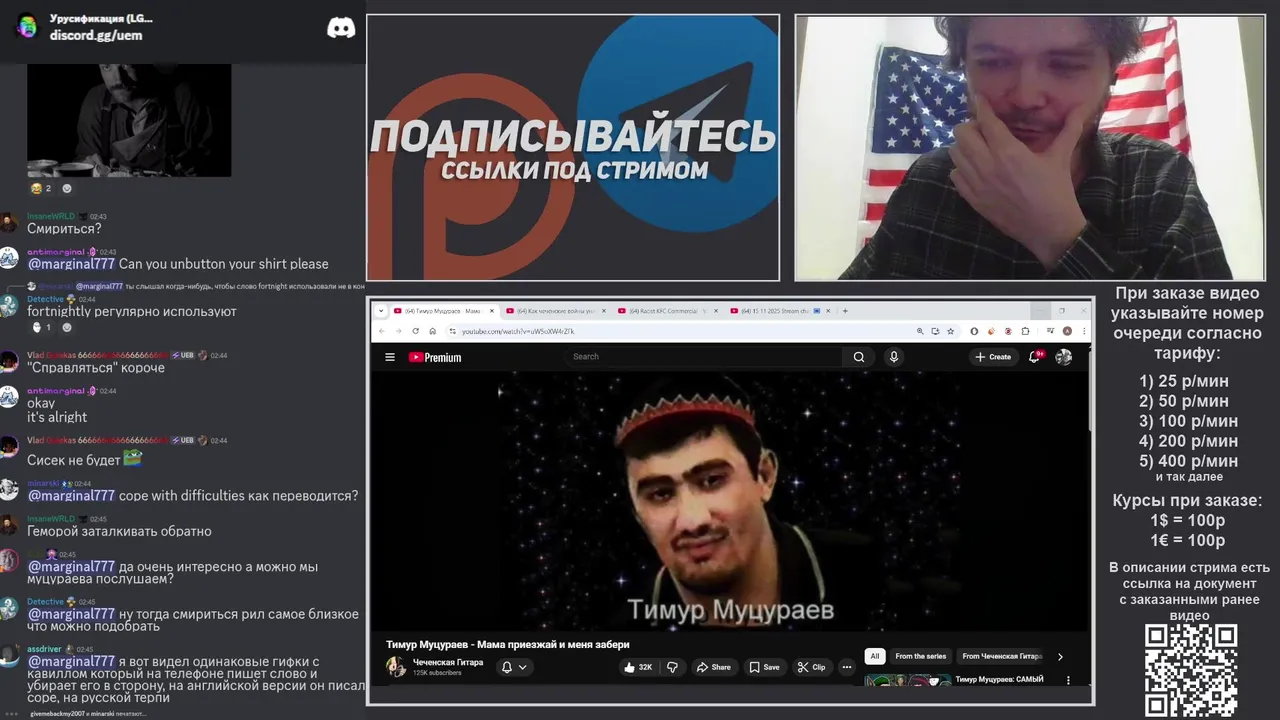Open the Chrome profile avatar
Image resolution: width=1280 pixels, height=720 pixels.
[x=1067, y=331]
